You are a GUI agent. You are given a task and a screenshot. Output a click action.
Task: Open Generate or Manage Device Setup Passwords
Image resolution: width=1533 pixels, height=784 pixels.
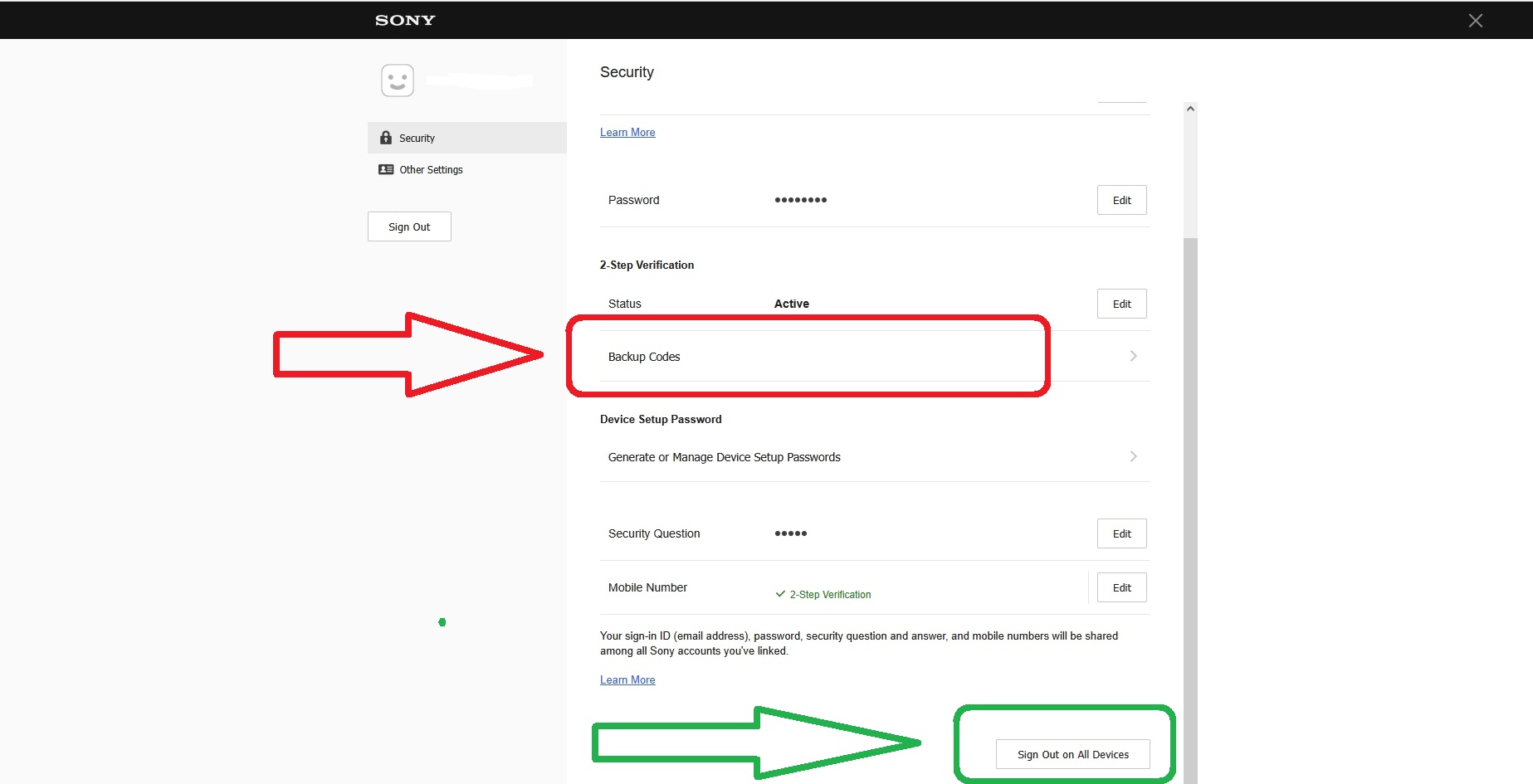click(x=875, y=457)
